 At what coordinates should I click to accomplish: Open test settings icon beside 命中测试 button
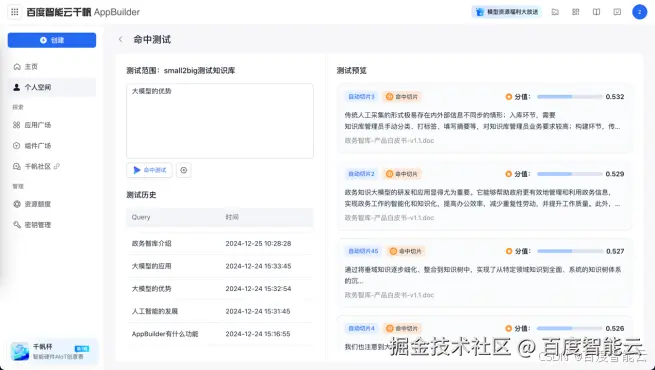tap(184, 170)
